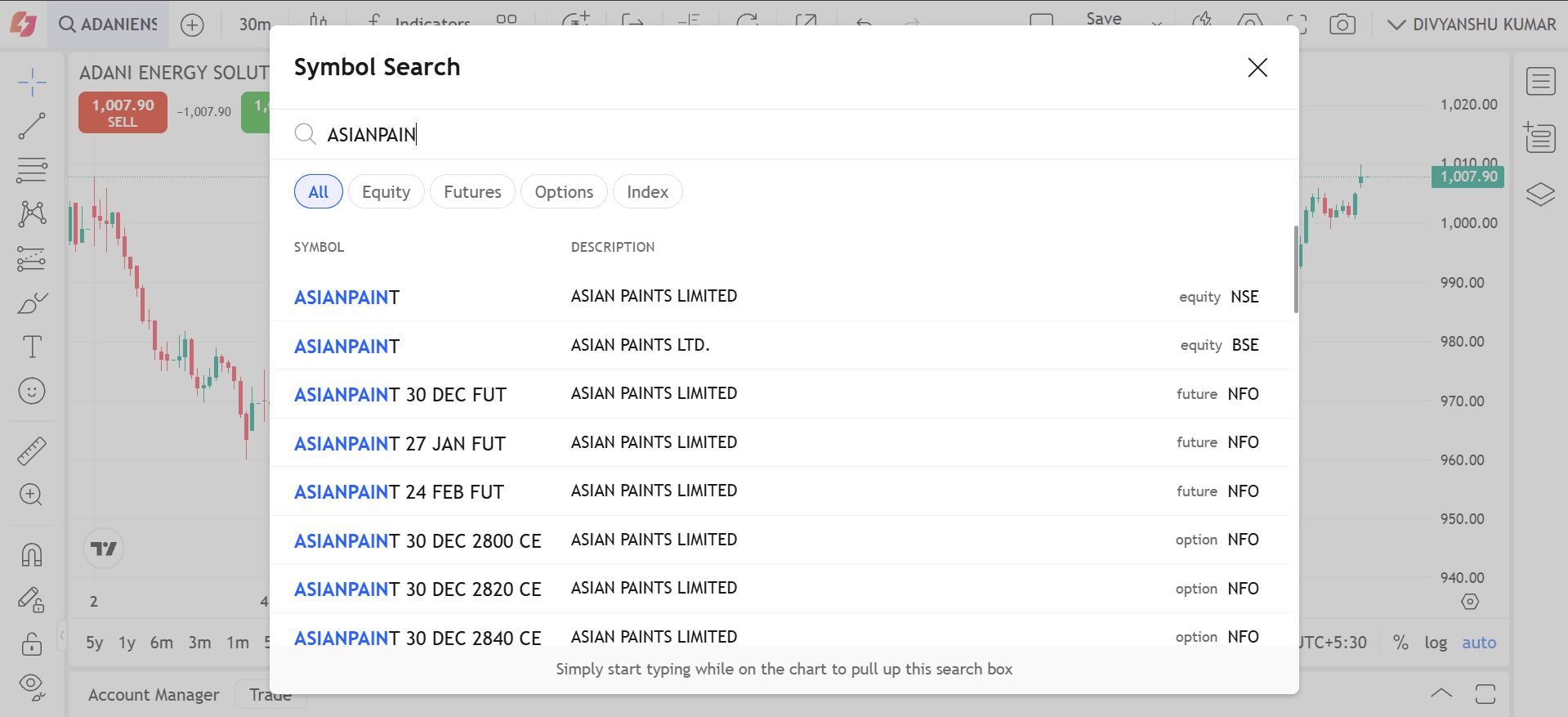Image resolution: width=1568 pixels, height=717 pixels.
Task: Select the Equity filter tab
Action: point(386,191)
